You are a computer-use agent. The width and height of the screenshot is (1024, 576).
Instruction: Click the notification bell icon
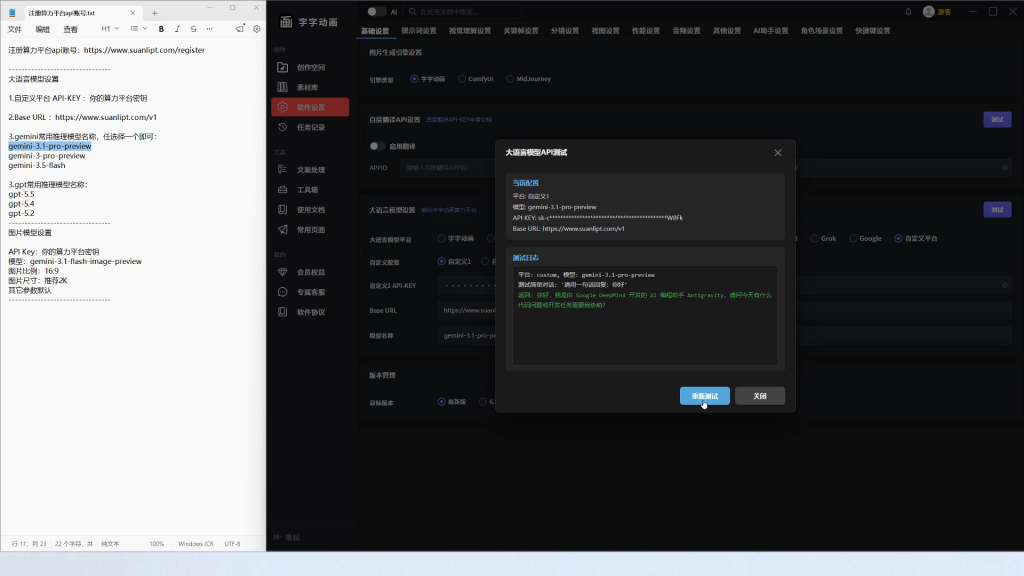[x=908, y=12]
